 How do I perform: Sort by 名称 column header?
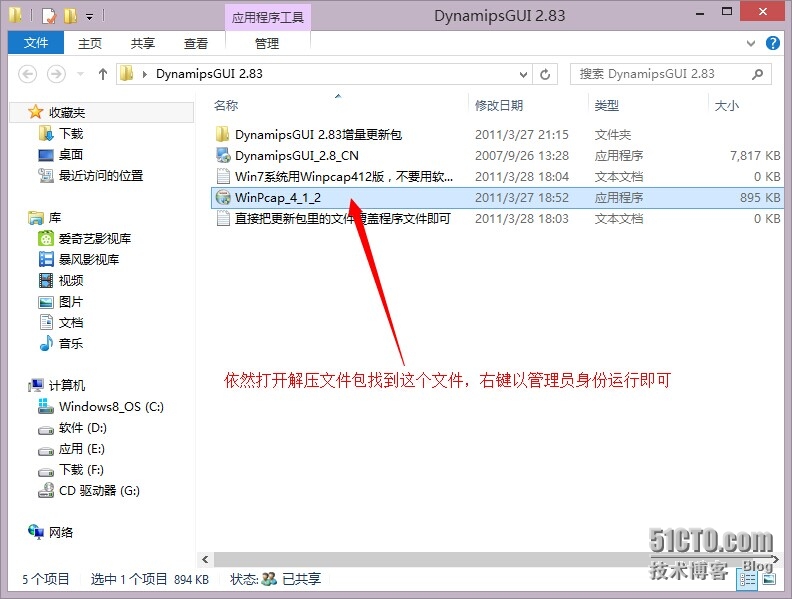pos(226,106)
